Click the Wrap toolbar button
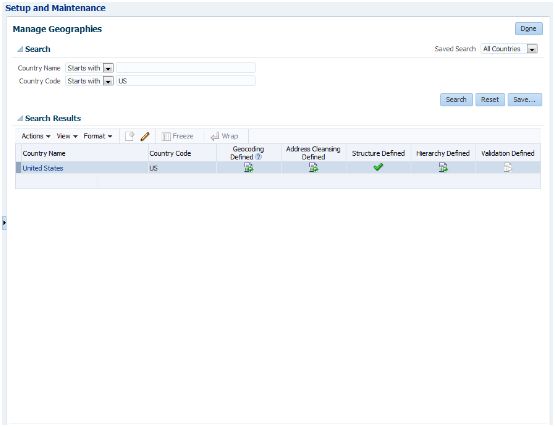 [224, 136]
